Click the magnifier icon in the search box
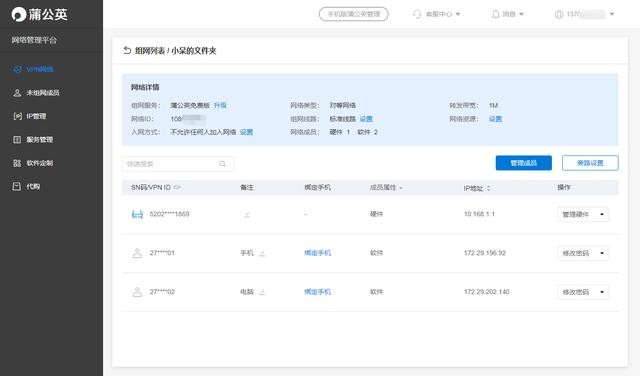This screenshot has width=640, height=376. [x=222, y=164]
